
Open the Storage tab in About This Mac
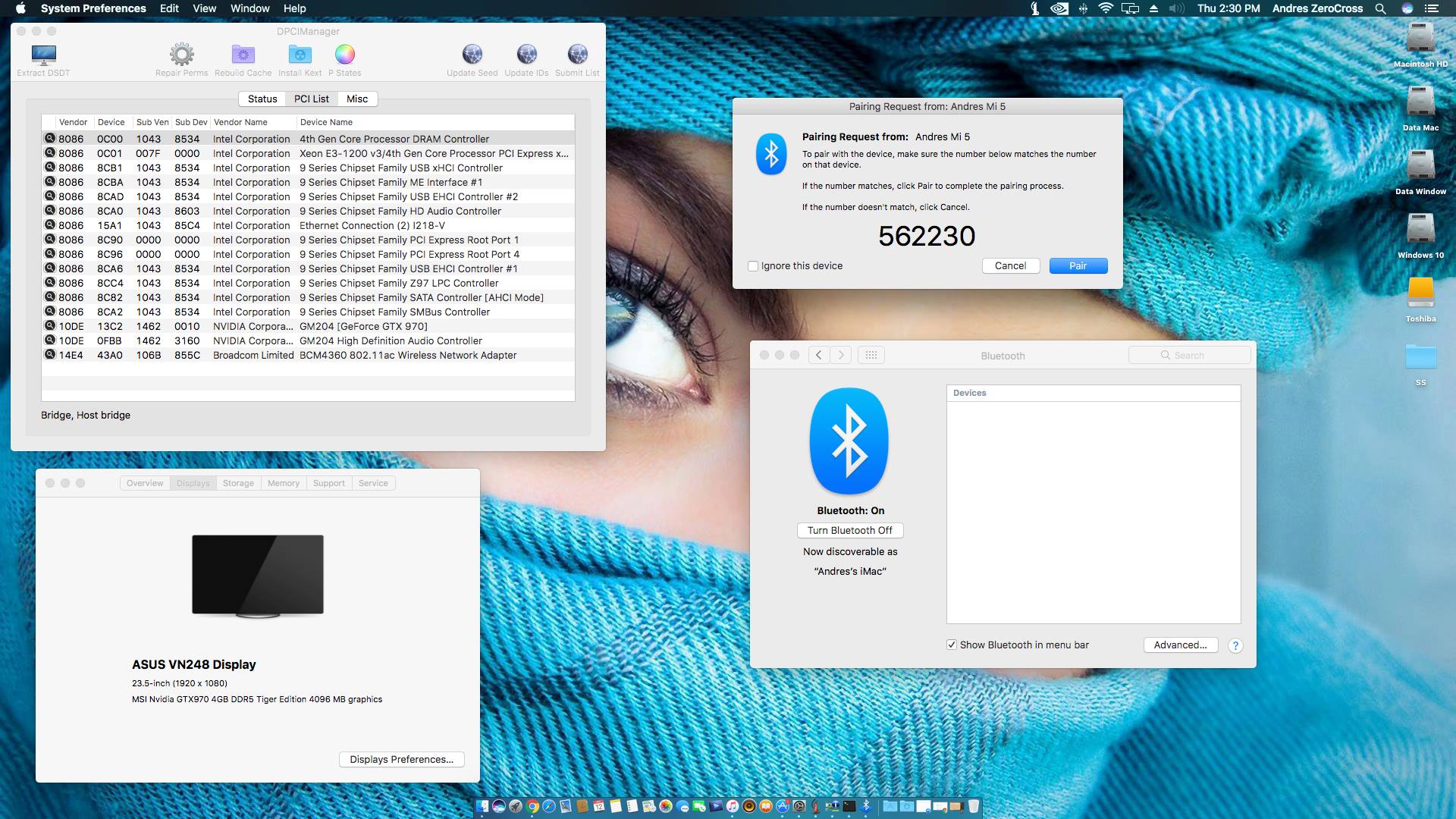click(x=238, y=483)
